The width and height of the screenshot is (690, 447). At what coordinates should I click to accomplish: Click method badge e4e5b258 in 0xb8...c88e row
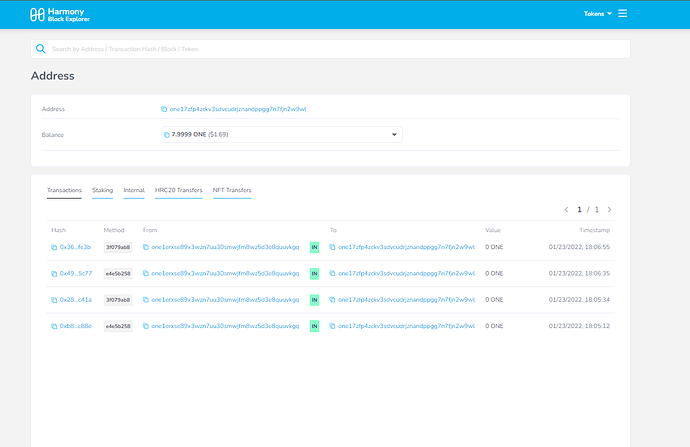118,326
